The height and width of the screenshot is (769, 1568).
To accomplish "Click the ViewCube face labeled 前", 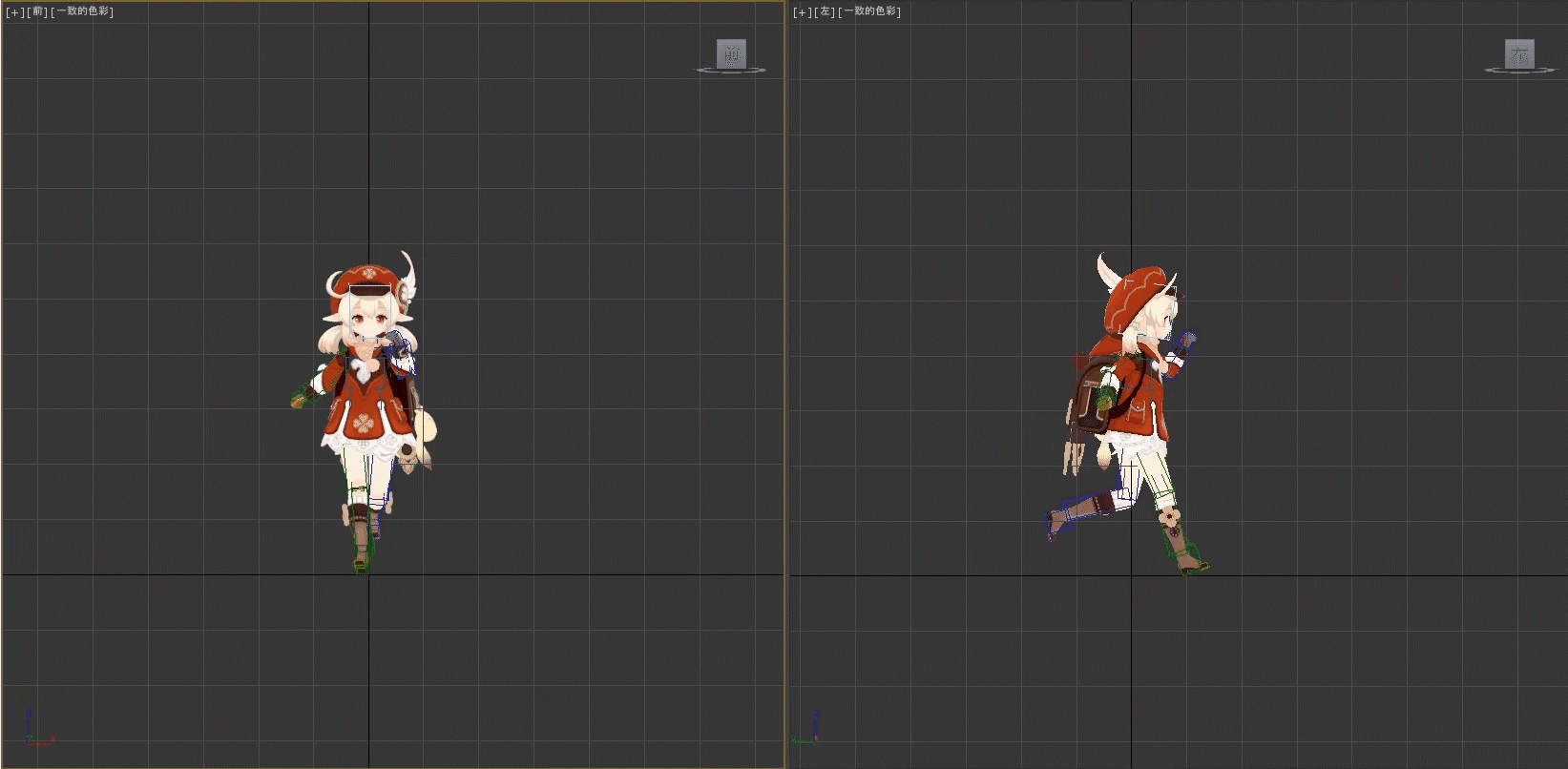I will pyautogui.click(x=731, y=53).
